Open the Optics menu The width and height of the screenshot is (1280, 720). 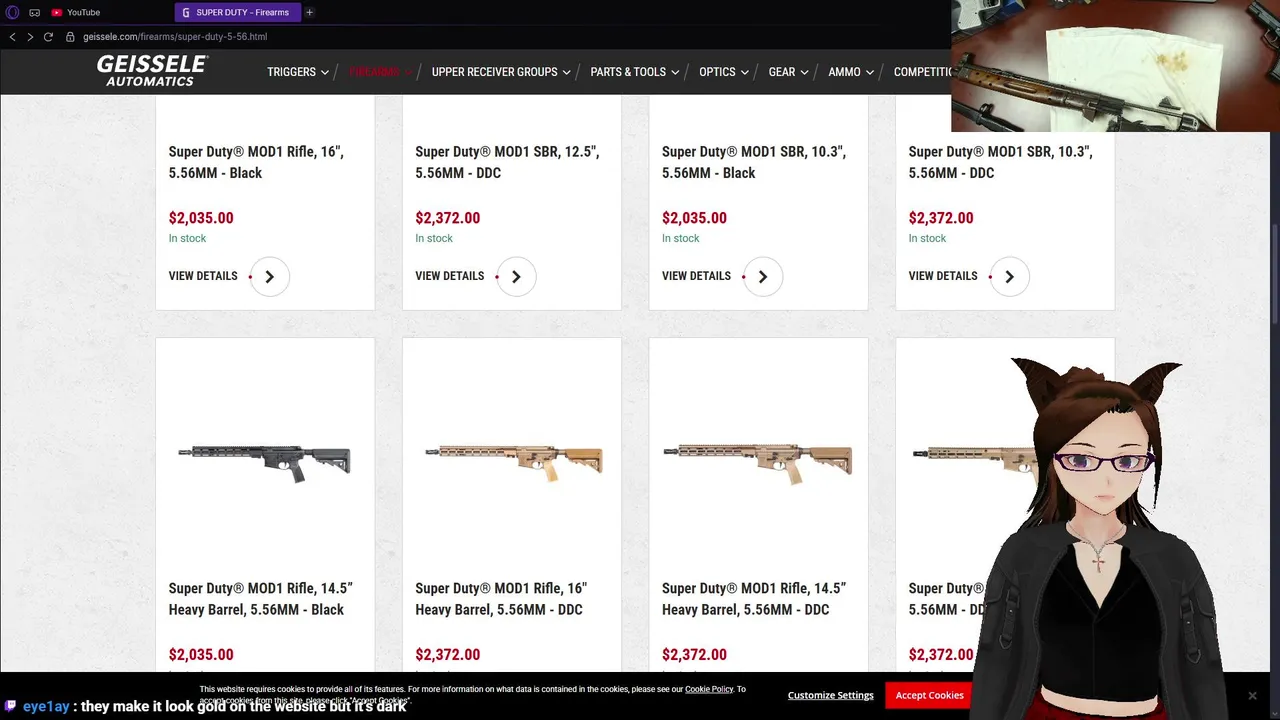724,72
